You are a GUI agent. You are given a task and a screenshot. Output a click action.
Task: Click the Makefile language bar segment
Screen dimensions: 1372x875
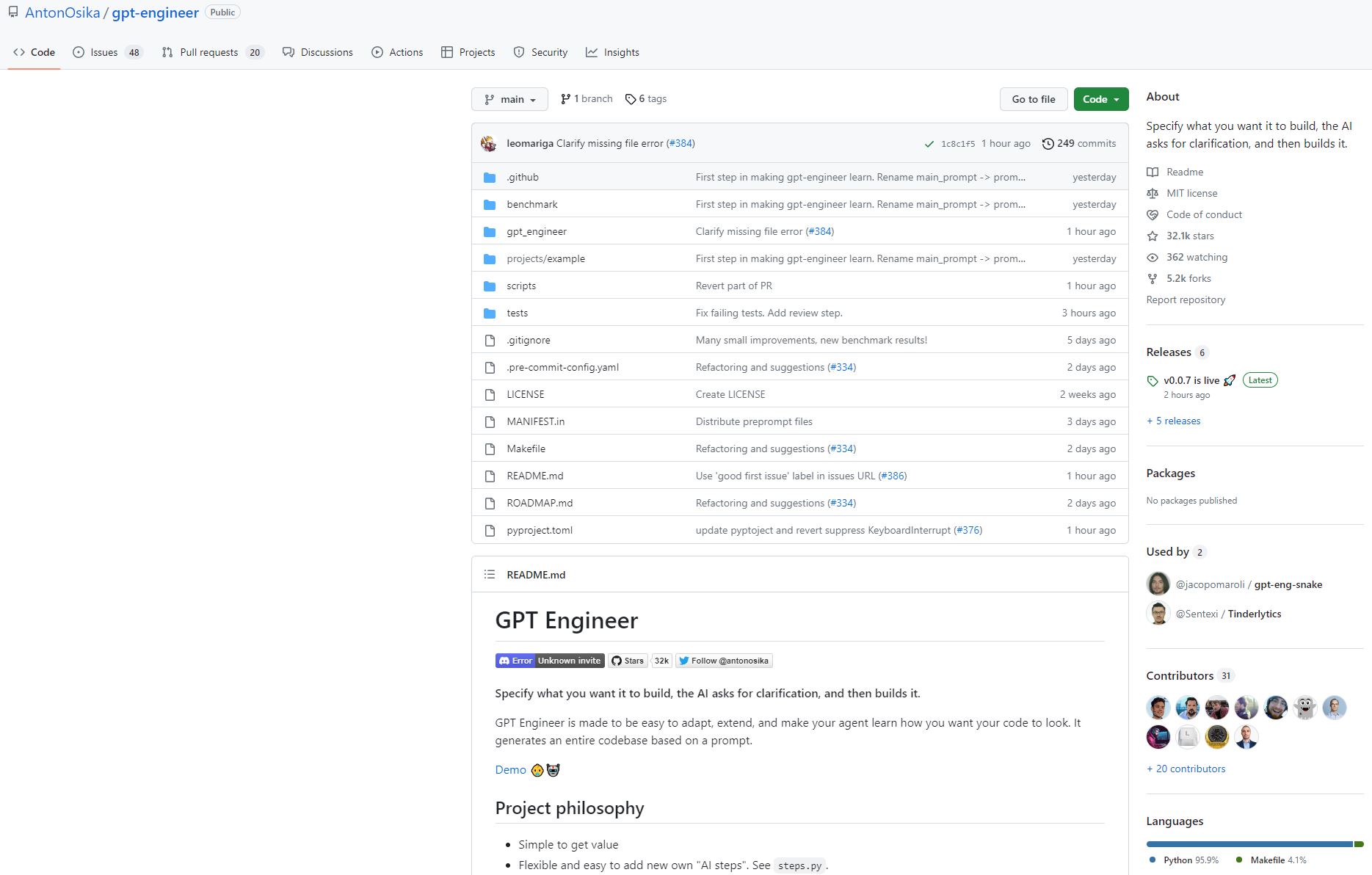[1358, 844]
